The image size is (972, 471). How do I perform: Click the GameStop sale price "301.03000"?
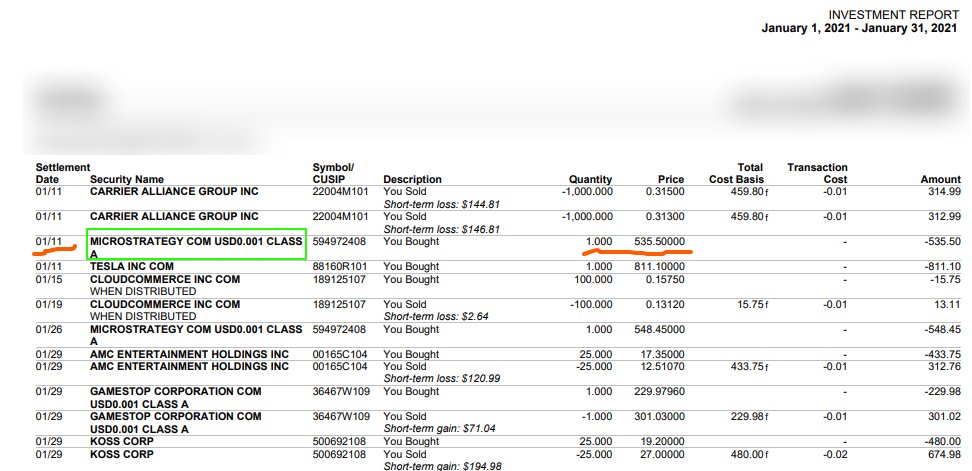coord(660,417)
